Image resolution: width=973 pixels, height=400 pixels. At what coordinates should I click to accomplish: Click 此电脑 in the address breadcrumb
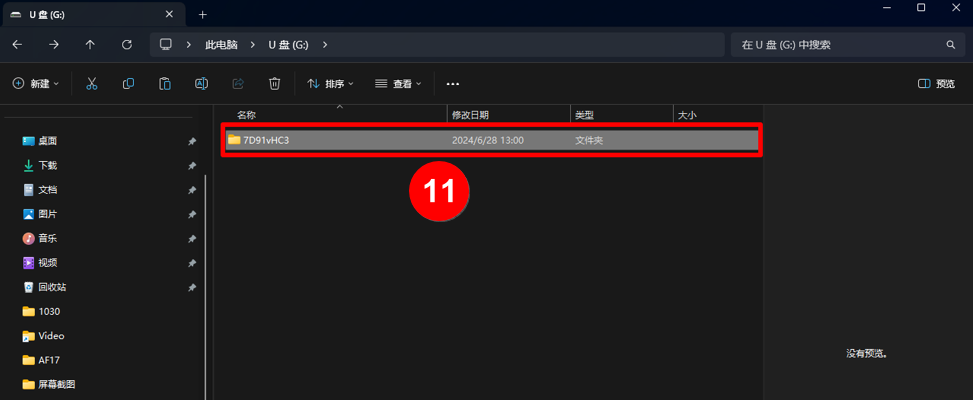(x=222, y=45)
